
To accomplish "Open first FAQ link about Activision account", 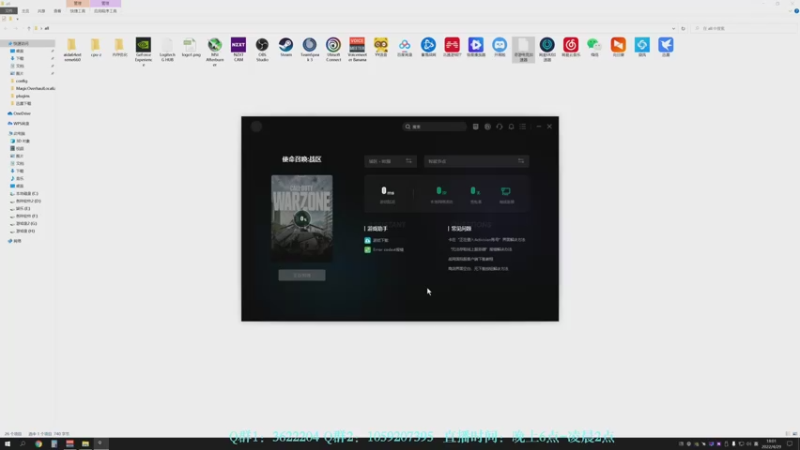I will 487,239.
